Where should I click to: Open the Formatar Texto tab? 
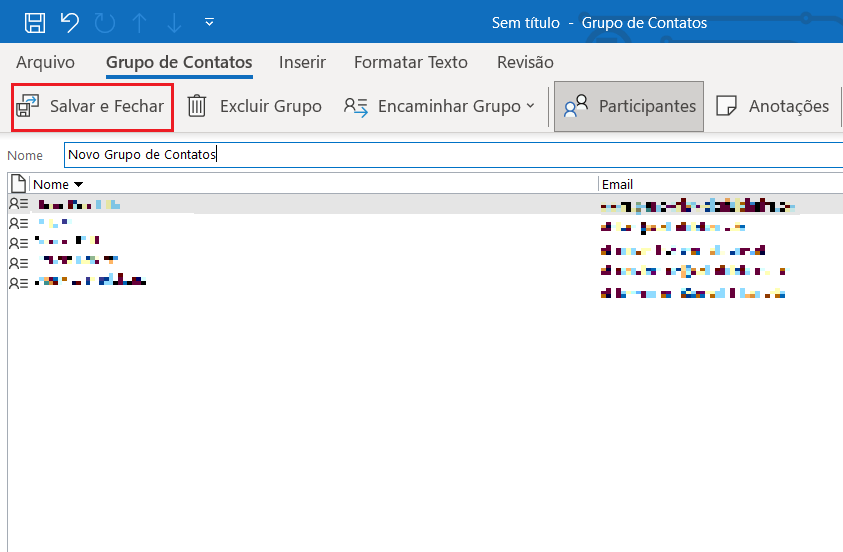tap(411, 62)
